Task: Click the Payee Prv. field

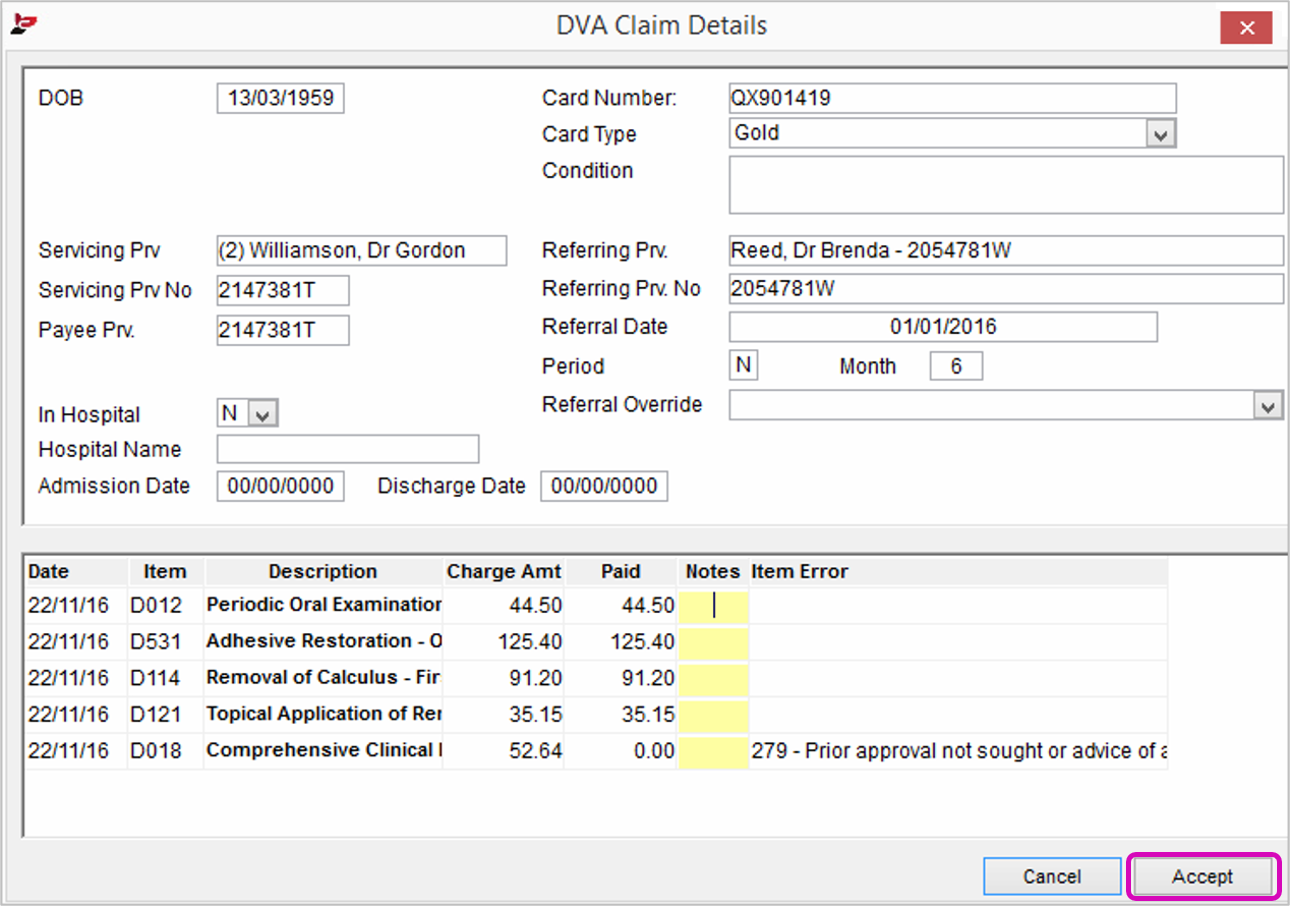Action: (x=283, y=331)
